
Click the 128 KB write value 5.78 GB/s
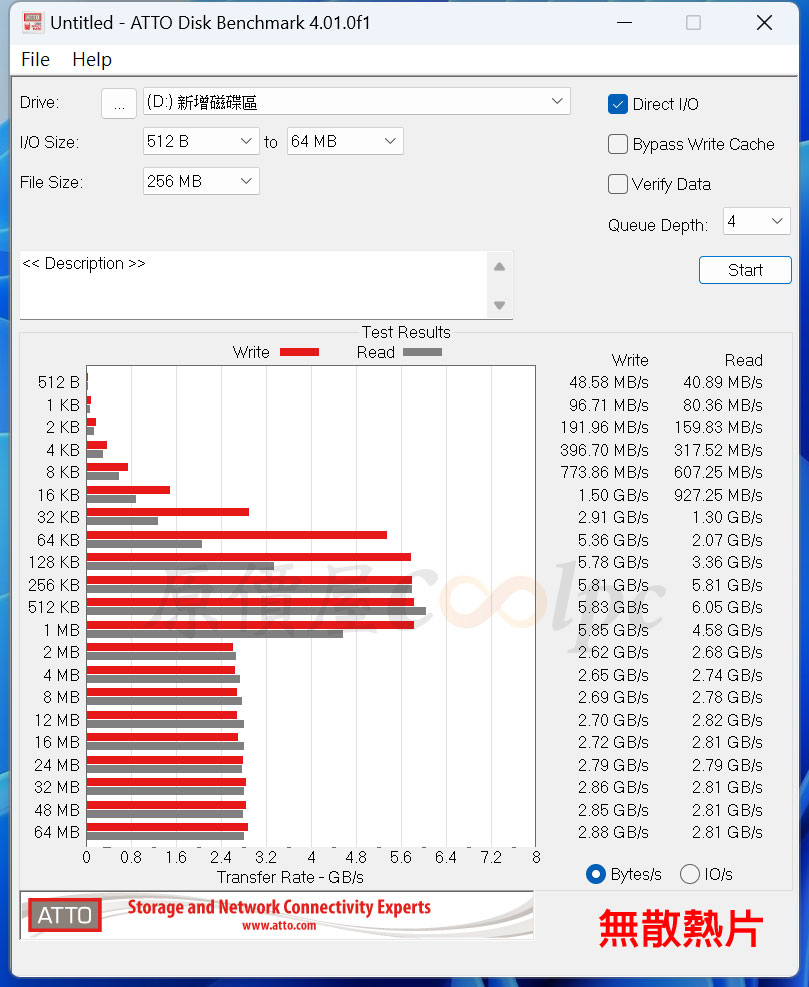[x=613, y=563]
